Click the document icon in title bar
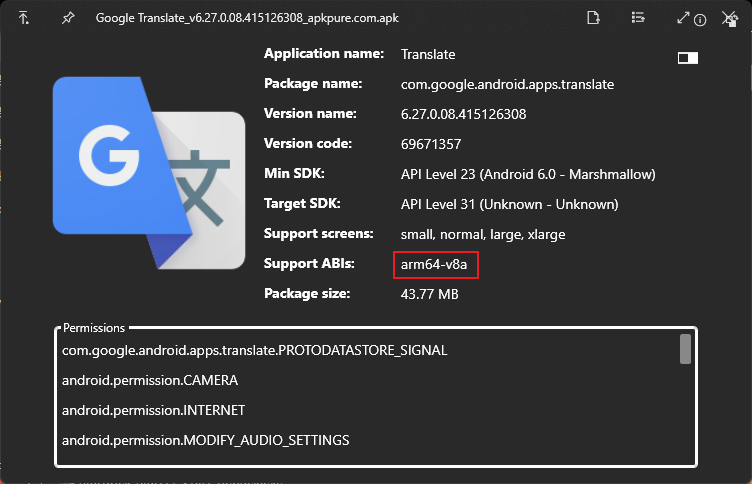The width and height of the screenshot is (752, 484). 594,18
